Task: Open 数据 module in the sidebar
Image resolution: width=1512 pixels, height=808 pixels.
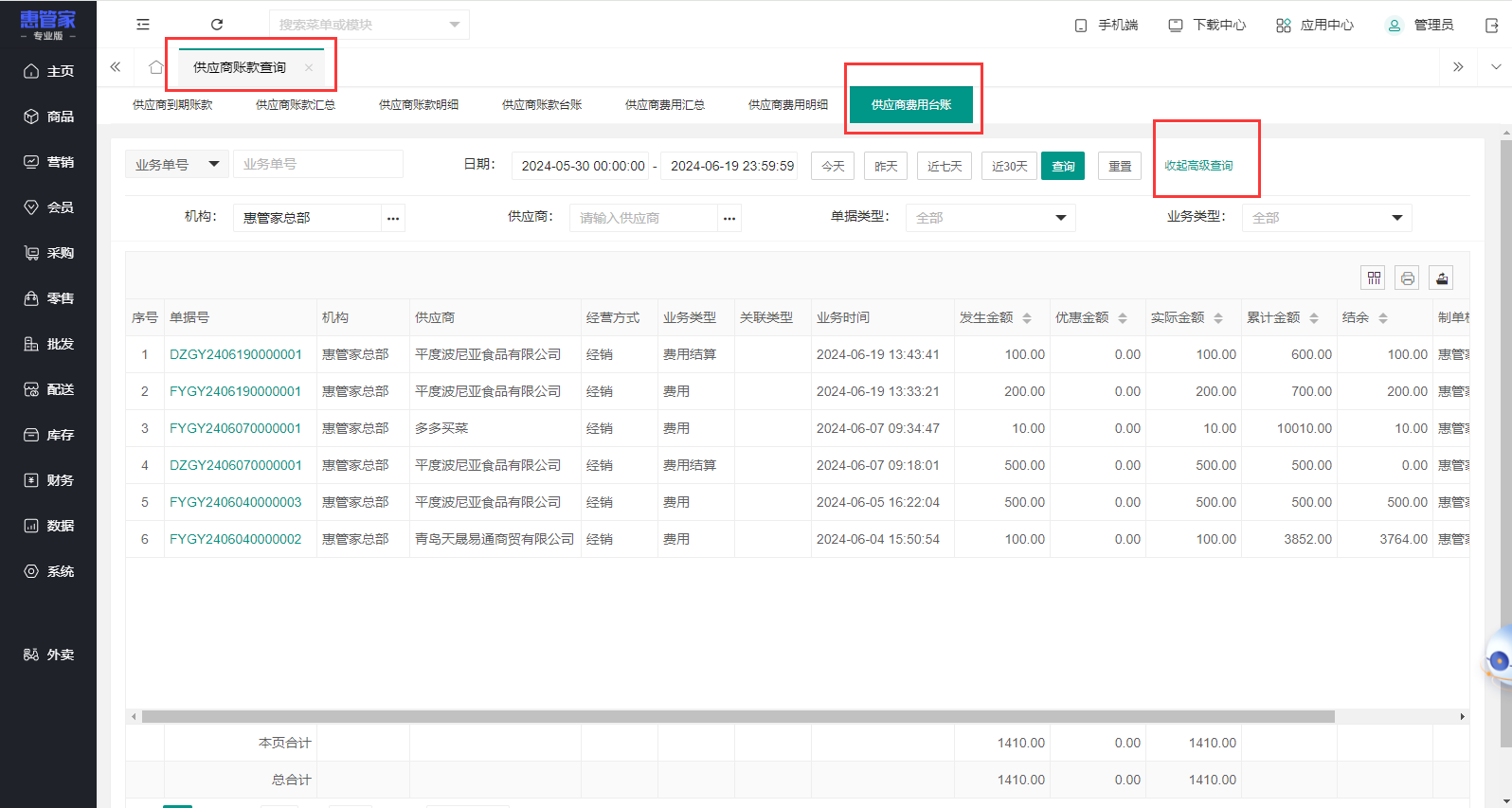Action: [x=48, y=526]
